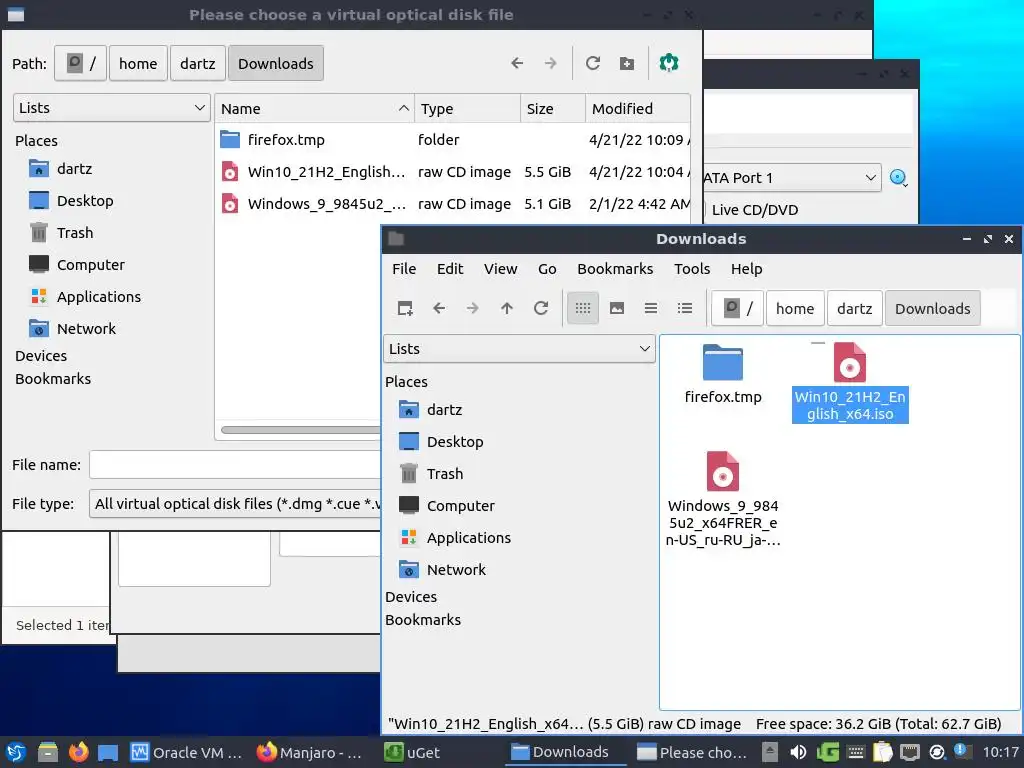This screenshot has width=1024, height=768.
Task: Switch Downloads window to detailed list view
Action: coord(685,308)
